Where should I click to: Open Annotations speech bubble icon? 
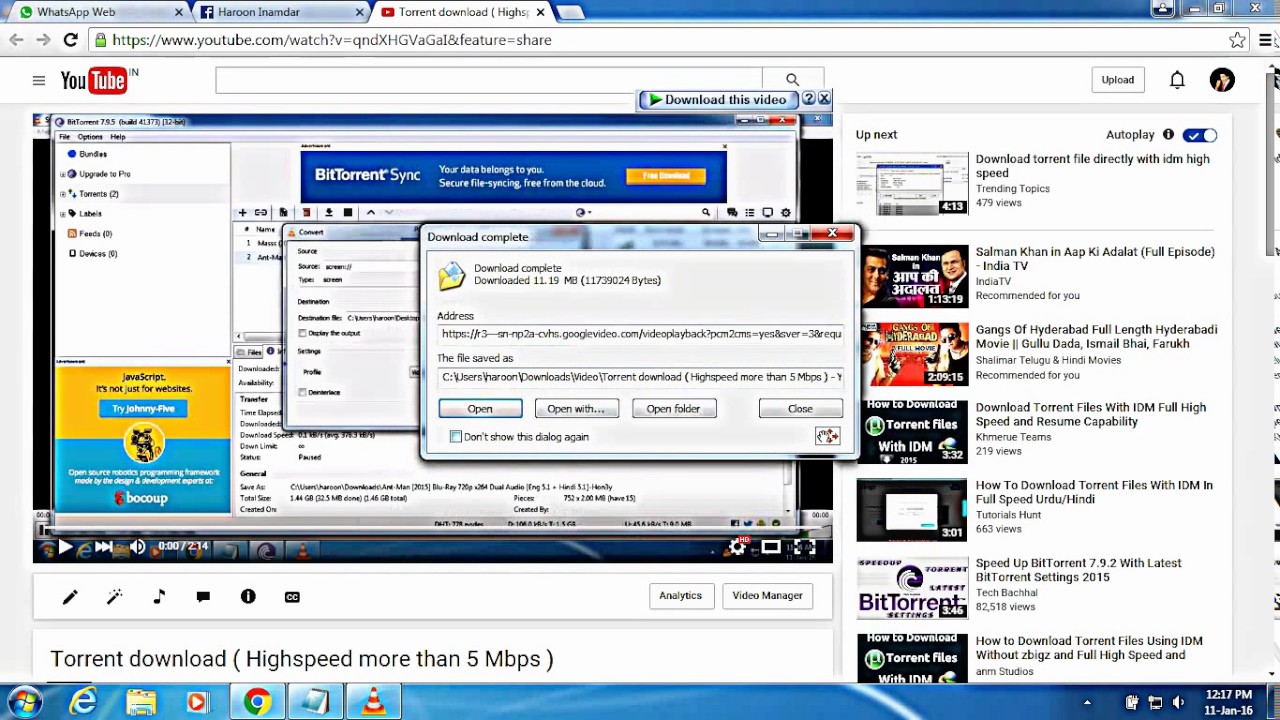tap(203, 597)
